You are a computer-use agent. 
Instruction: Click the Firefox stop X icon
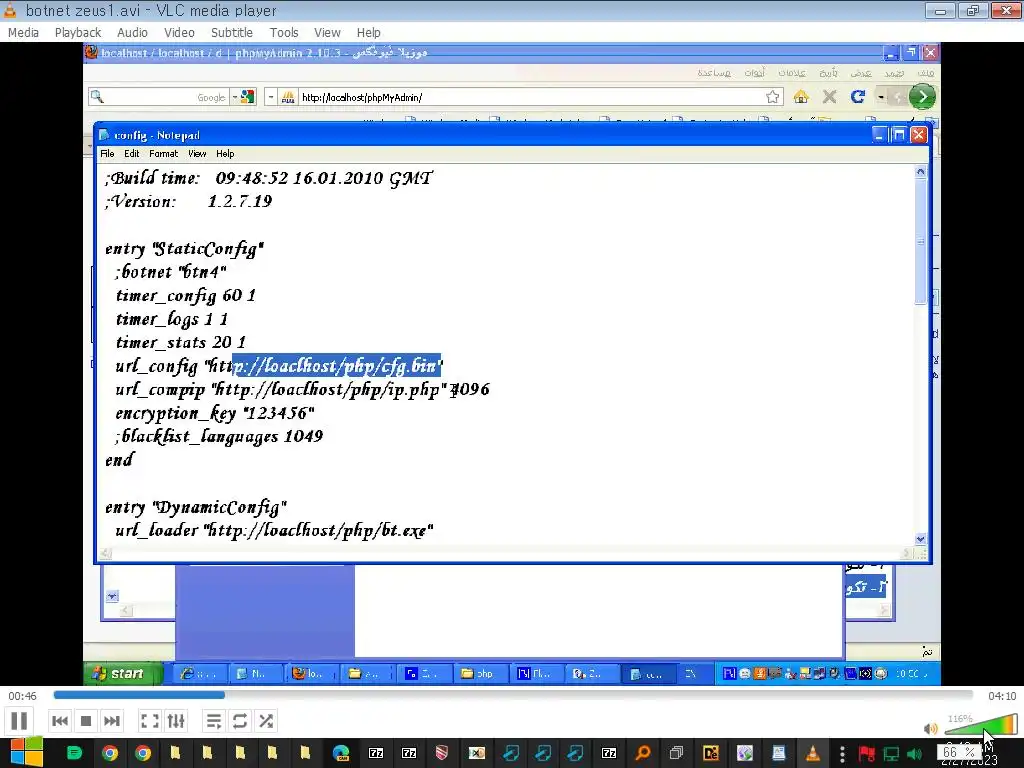[829, 97]
